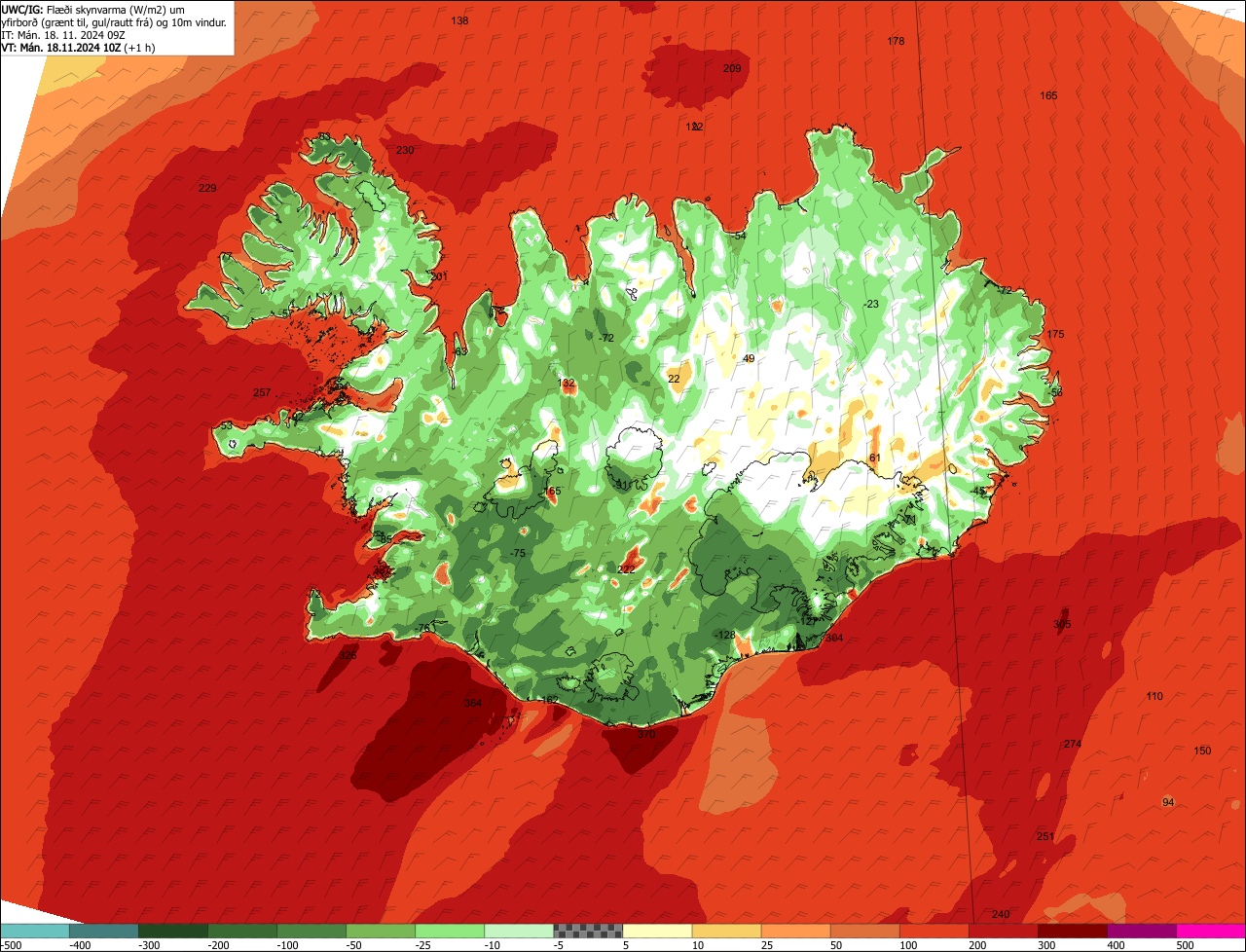Click the map value 150
This screenshot has height=952, width=1246.
[x=1203, y=751]
